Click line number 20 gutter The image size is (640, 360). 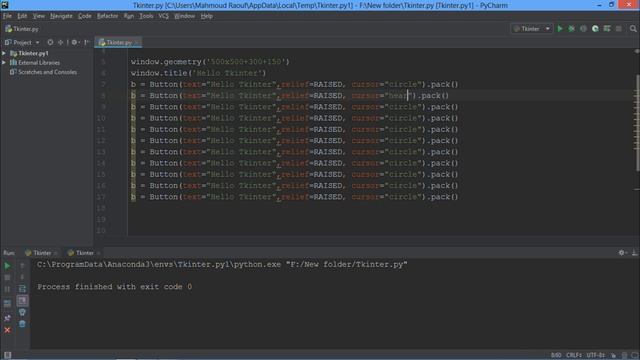pyautogui.click(x=101, y=231)
